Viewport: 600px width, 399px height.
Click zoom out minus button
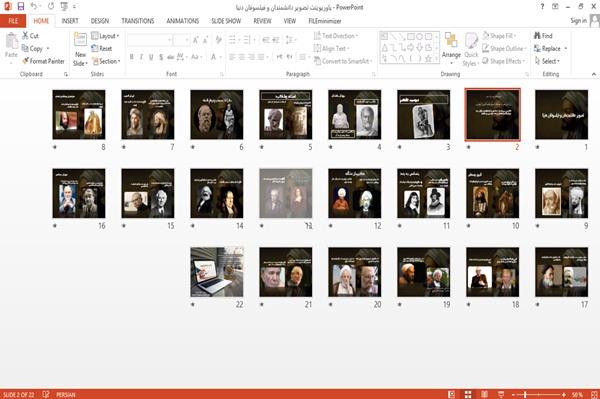(x=514, y=394)
